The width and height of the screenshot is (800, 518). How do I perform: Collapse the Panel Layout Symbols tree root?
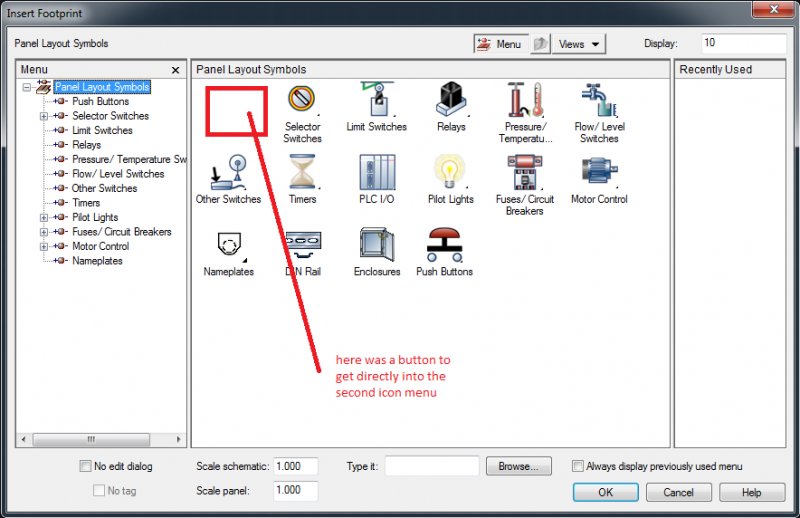point(27,87)
